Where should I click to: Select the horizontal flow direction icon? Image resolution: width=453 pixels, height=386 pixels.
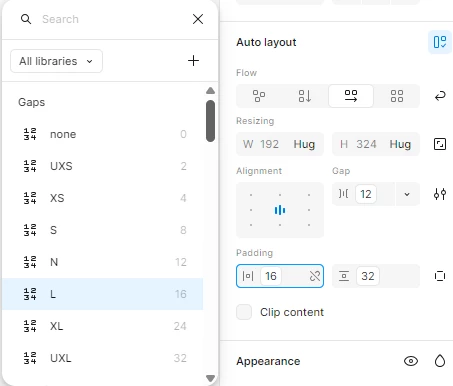point(351,96)
